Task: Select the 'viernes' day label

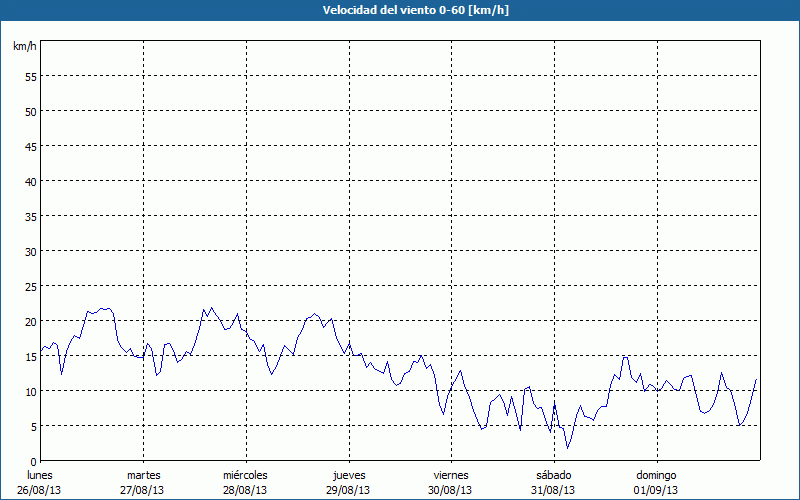Action: (x=450, y=475)
